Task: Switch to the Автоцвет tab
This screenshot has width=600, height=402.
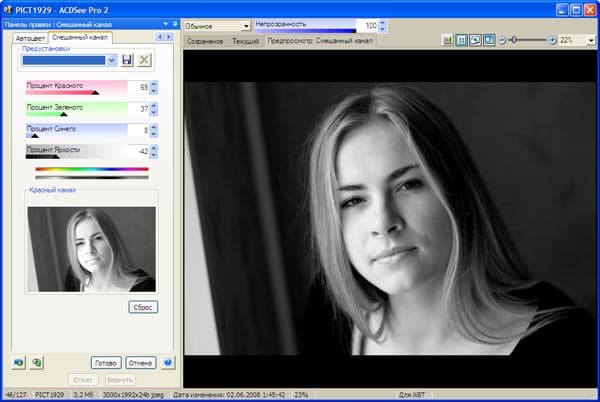Action: point(30,39)
